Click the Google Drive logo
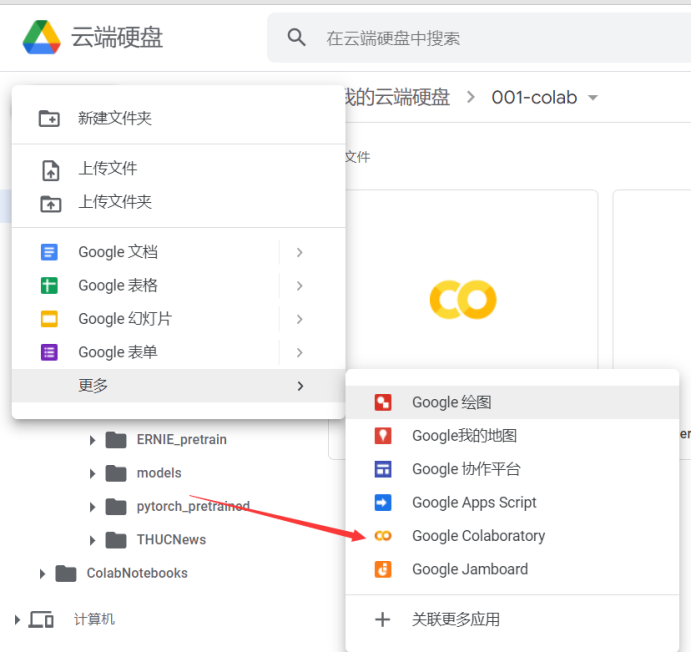The height and width of the screenshot is (653, 692). (41, 37)
